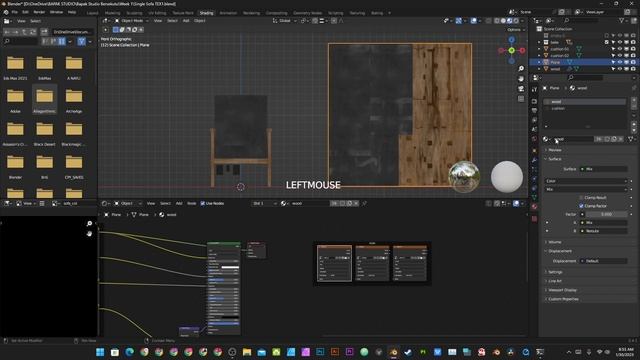Open the Render menu
This screenshot has height=360, width=640.
pyautogui.click(x=39, y=12)
